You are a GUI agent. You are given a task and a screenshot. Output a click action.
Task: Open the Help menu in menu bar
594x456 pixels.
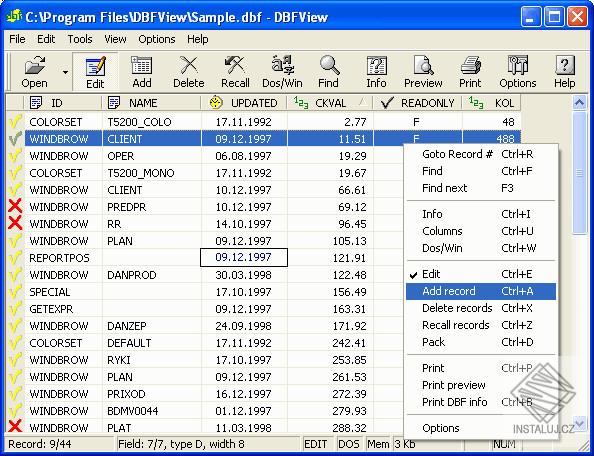click(x=198, y=39)
